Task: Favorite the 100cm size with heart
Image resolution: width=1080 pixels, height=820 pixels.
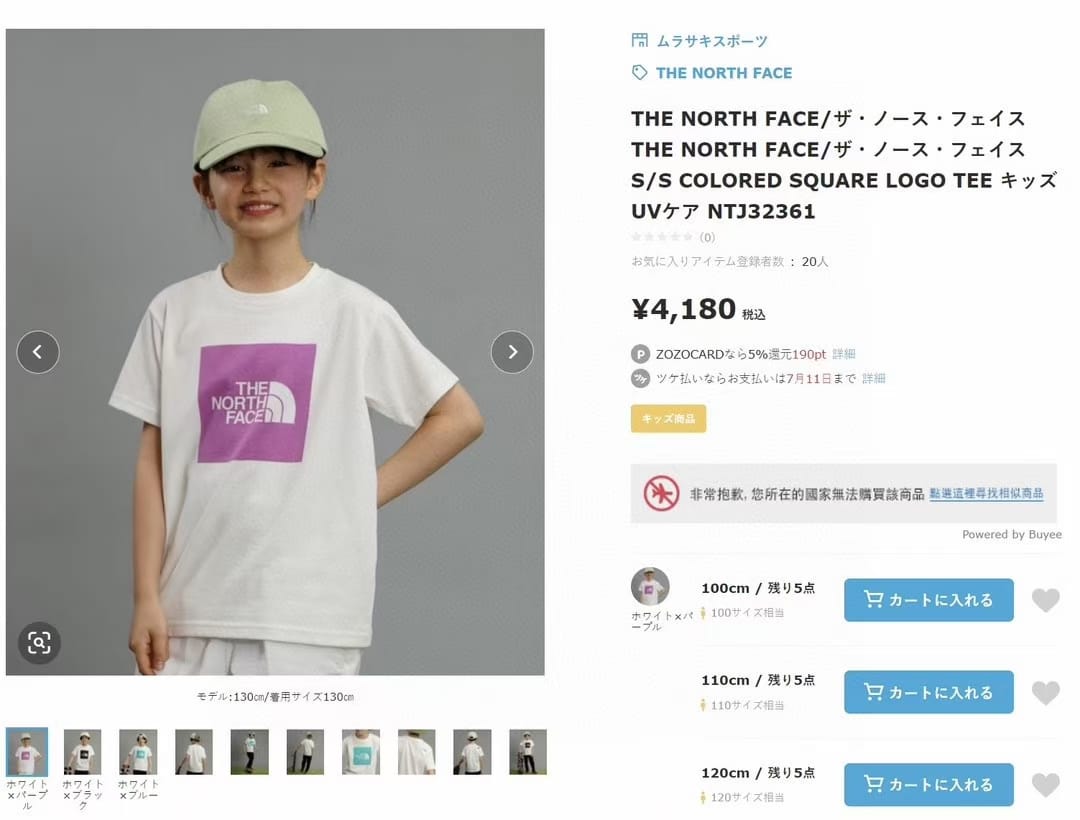Action: click(x=1045, y=600)
